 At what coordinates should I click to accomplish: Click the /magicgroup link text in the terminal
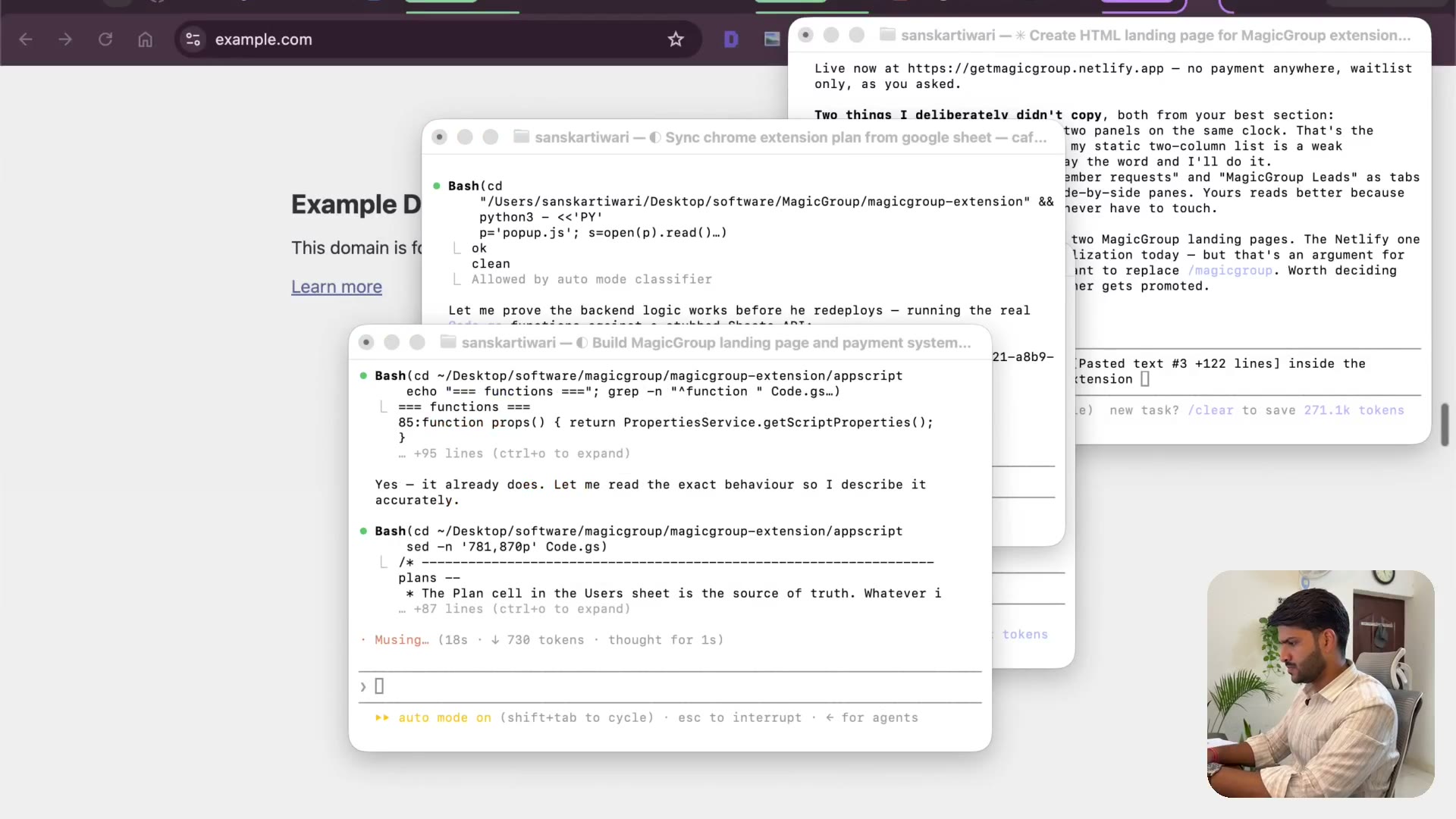pos(1230,271)
